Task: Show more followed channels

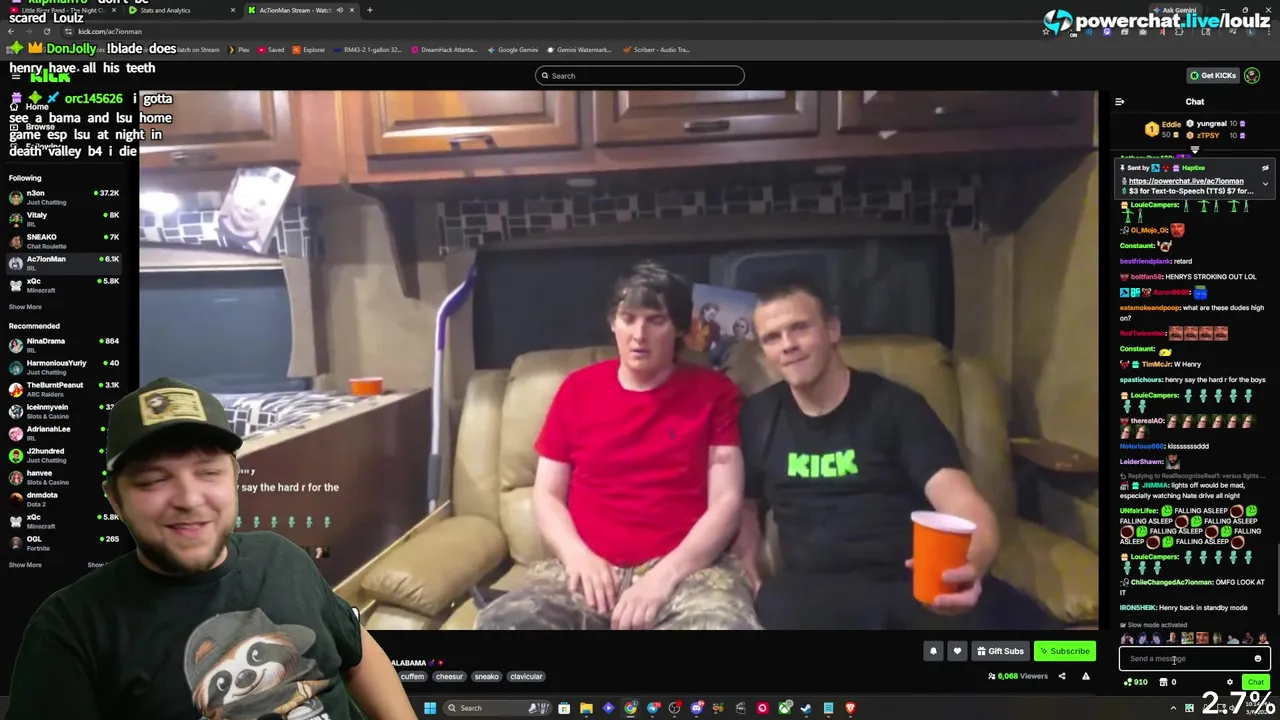Action: tap(25, 307)
